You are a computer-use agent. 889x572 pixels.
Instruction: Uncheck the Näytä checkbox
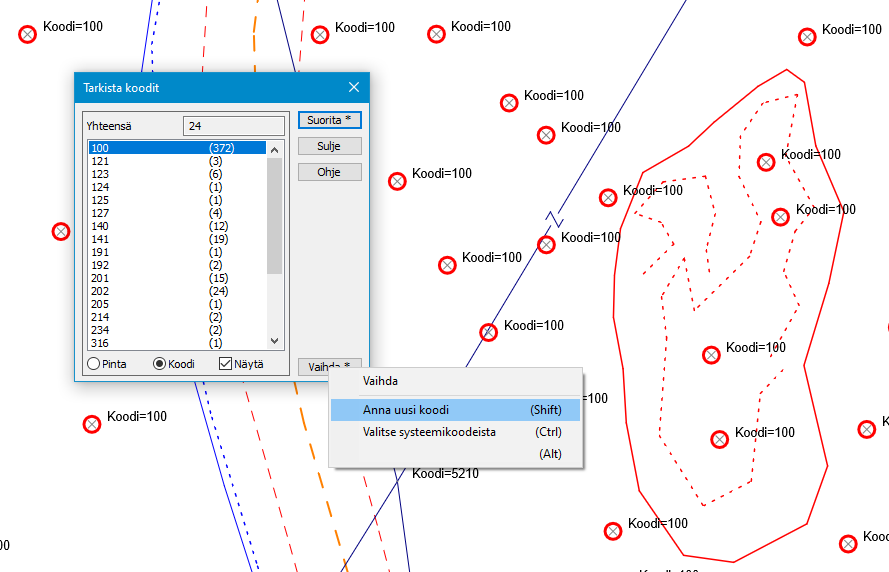226,364
